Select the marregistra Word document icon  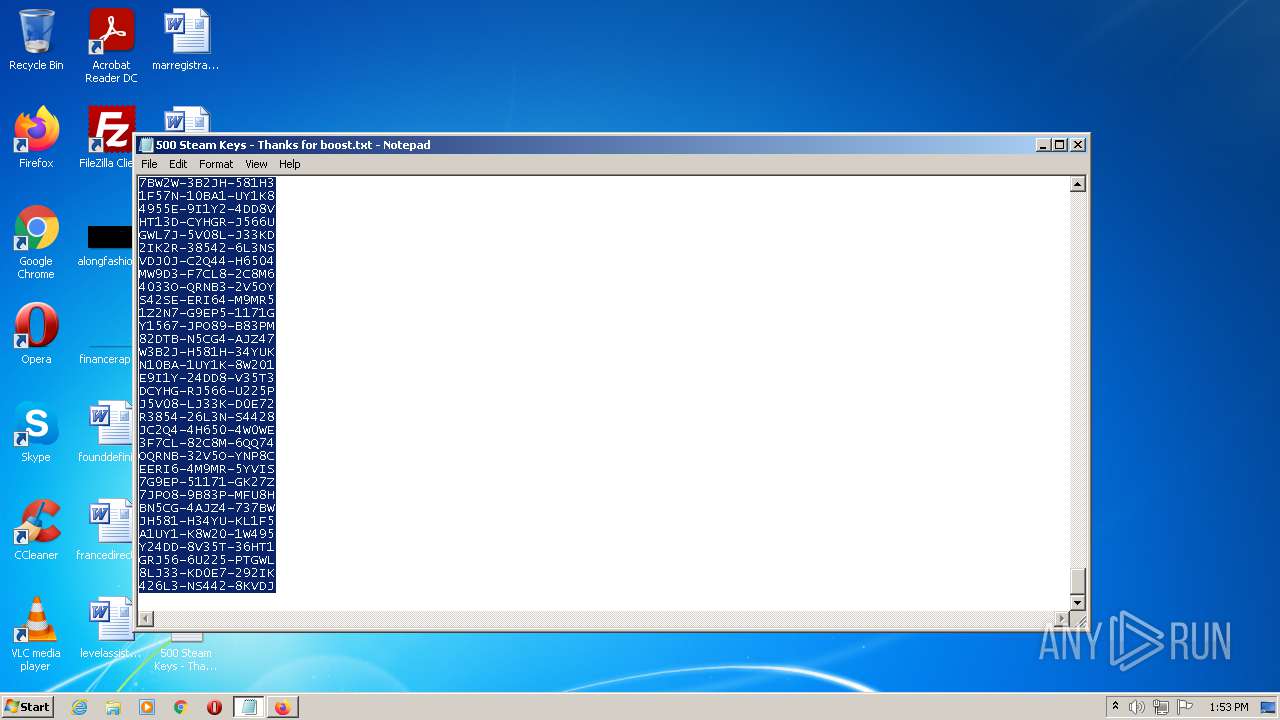[186, 40]
